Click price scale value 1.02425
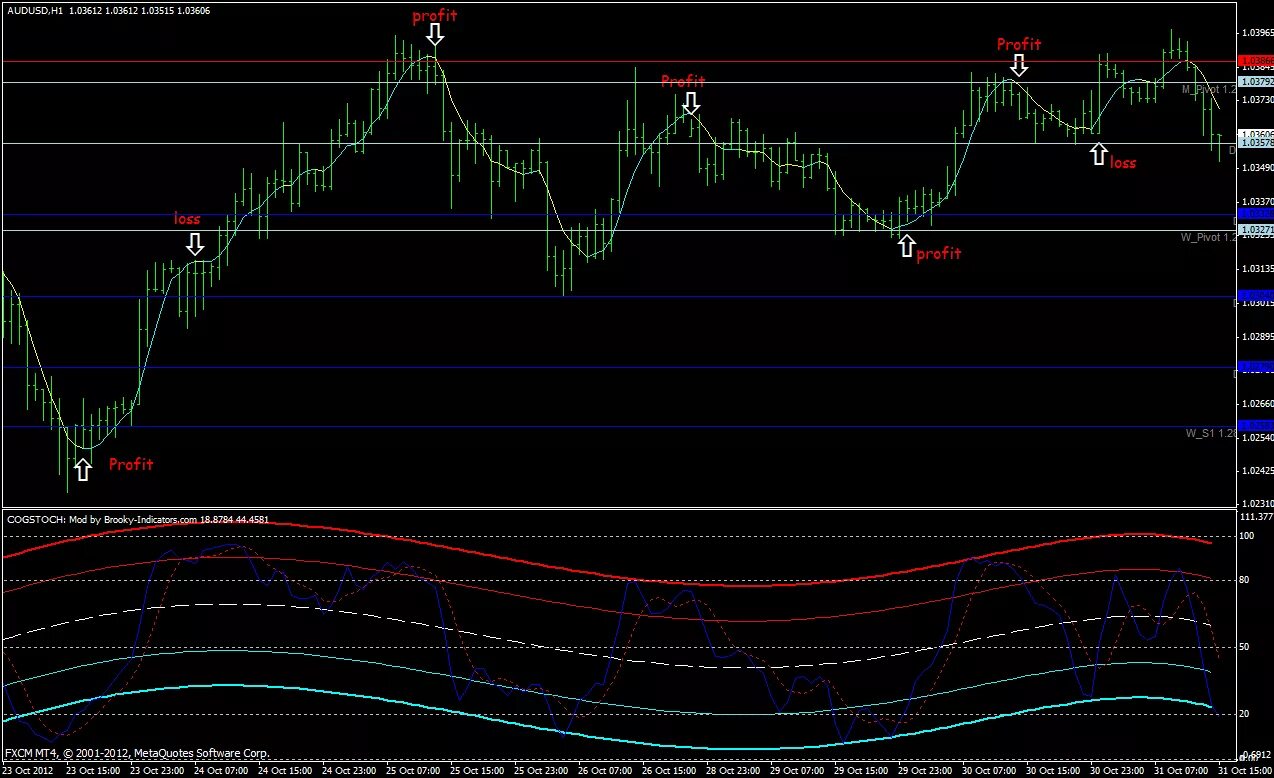The image size is (1274, 778). tap(1256, 471)
